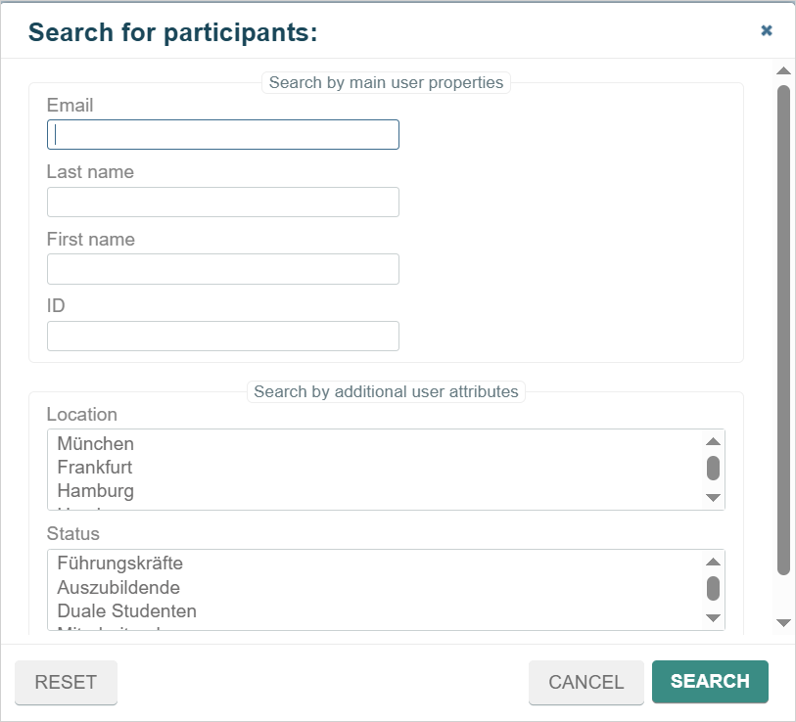
Task: Click the dialog scrollbar down arrow
Action: coord(783,623)
